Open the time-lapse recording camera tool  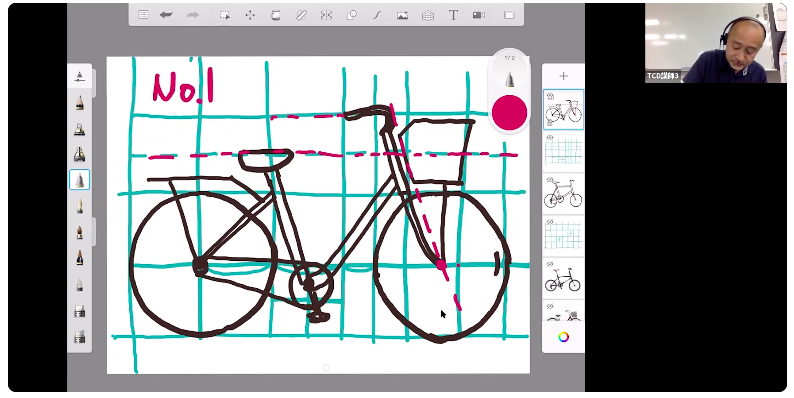pyautogui.click(x=479, y=15)
